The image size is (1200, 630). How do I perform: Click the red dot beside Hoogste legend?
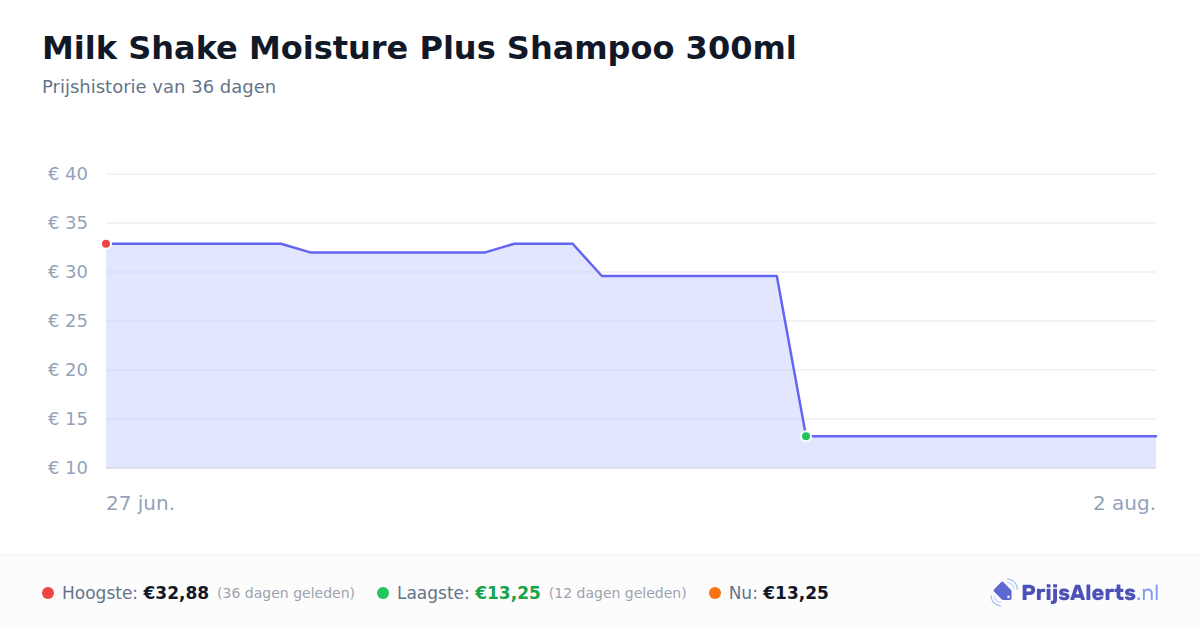[48, 593]
